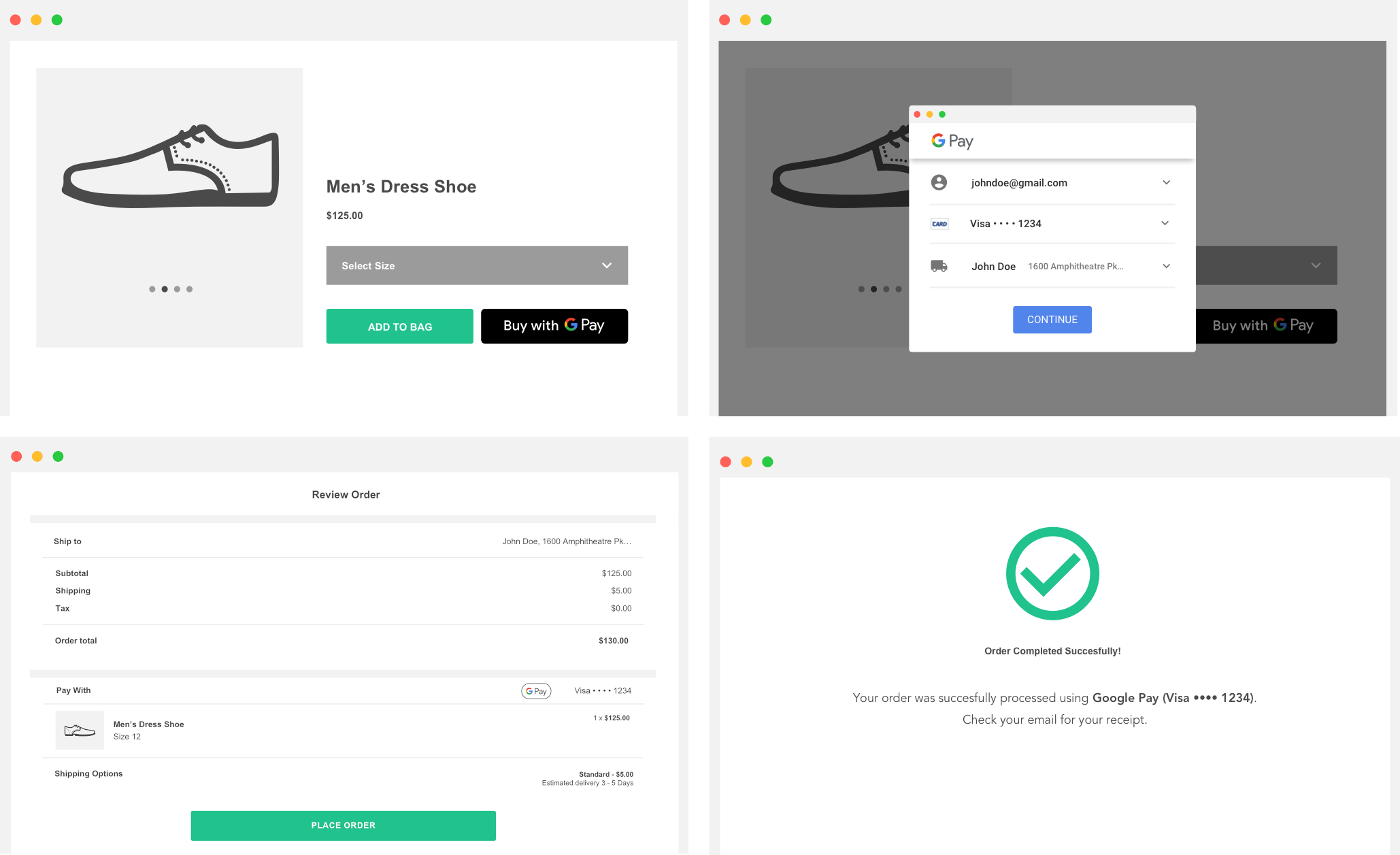Click the shoe thumbnail on review order
1400x855 pixels.
click(x=78, y=730)
